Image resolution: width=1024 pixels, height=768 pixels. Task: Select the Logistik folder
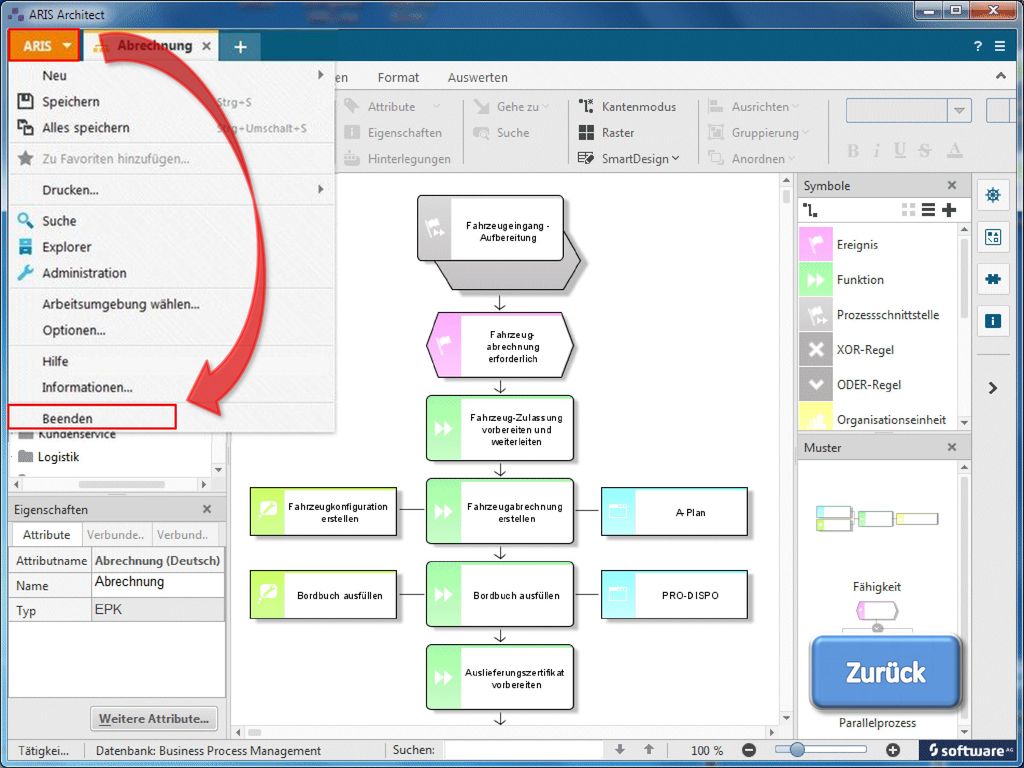pos(48,456)
